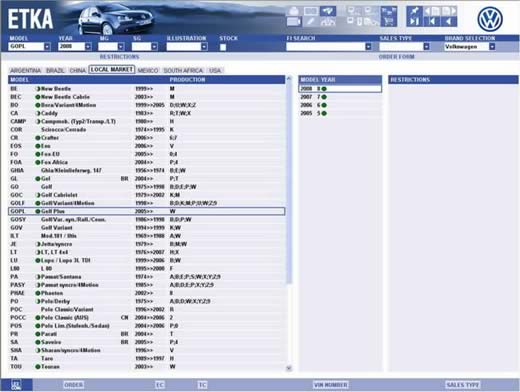Click the ORDER button in bottom bar
This screenshot has height=392, width=520.
click(73, 385)
